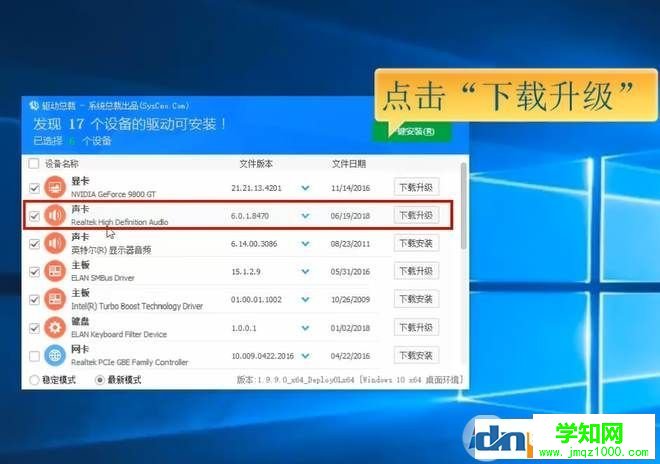Uncheck the Realtek High Definition Audio checkbox
Viewport: 660px width, 464px height.
34,216
